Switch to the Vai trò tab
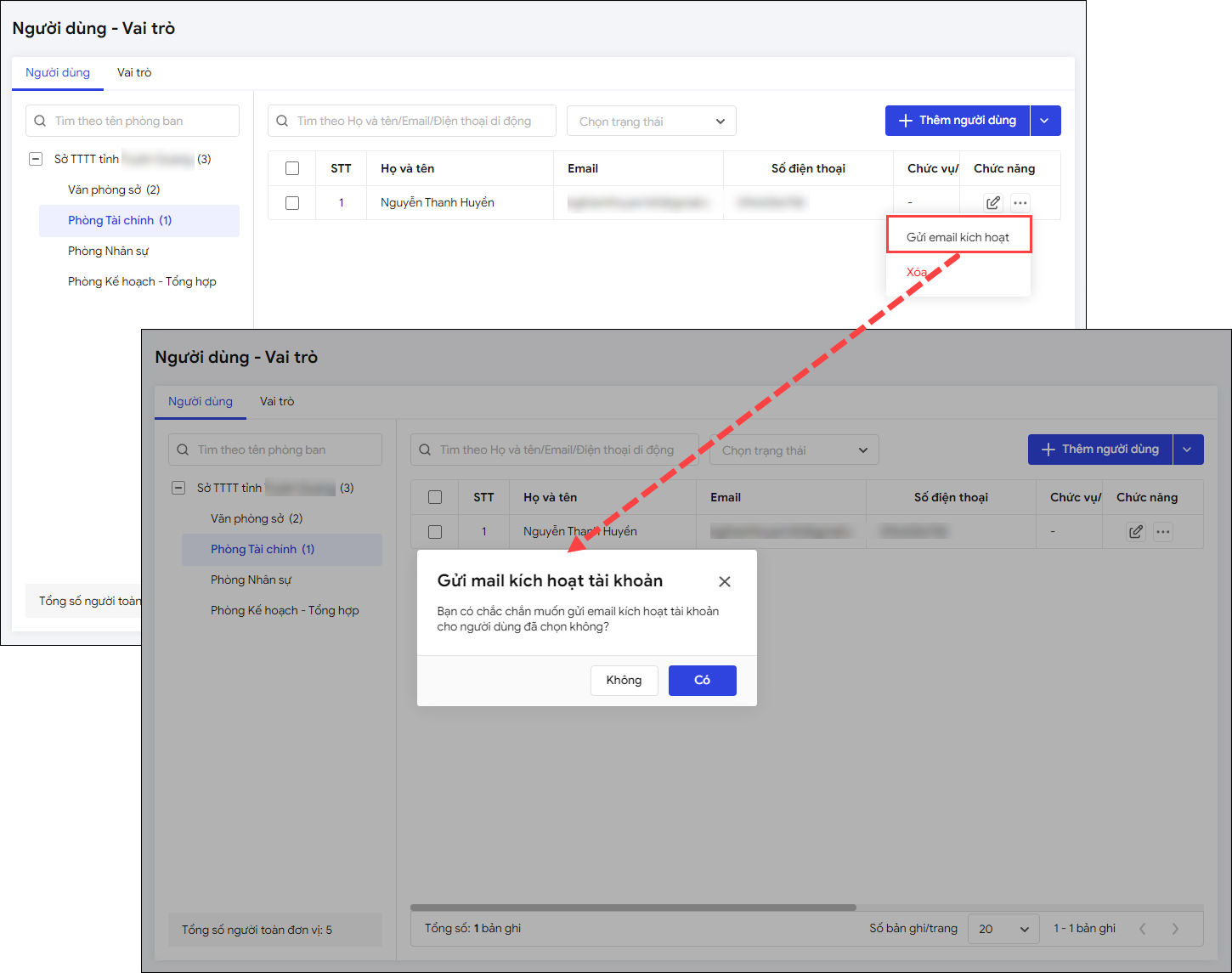Viewport: 1232px width, 973px height. pos(134,73)
